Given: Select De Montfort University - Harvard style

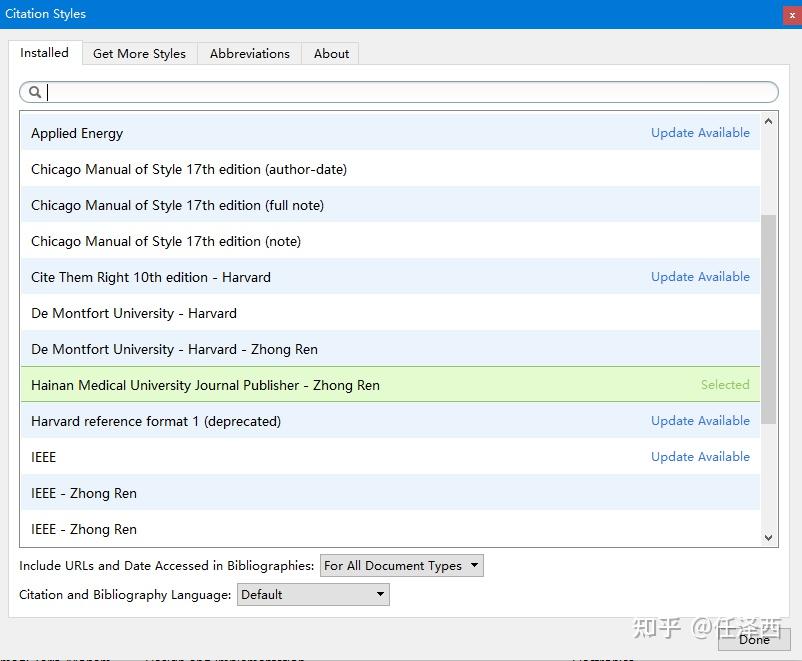Looking at the screenshot, I should pos(390,313).
